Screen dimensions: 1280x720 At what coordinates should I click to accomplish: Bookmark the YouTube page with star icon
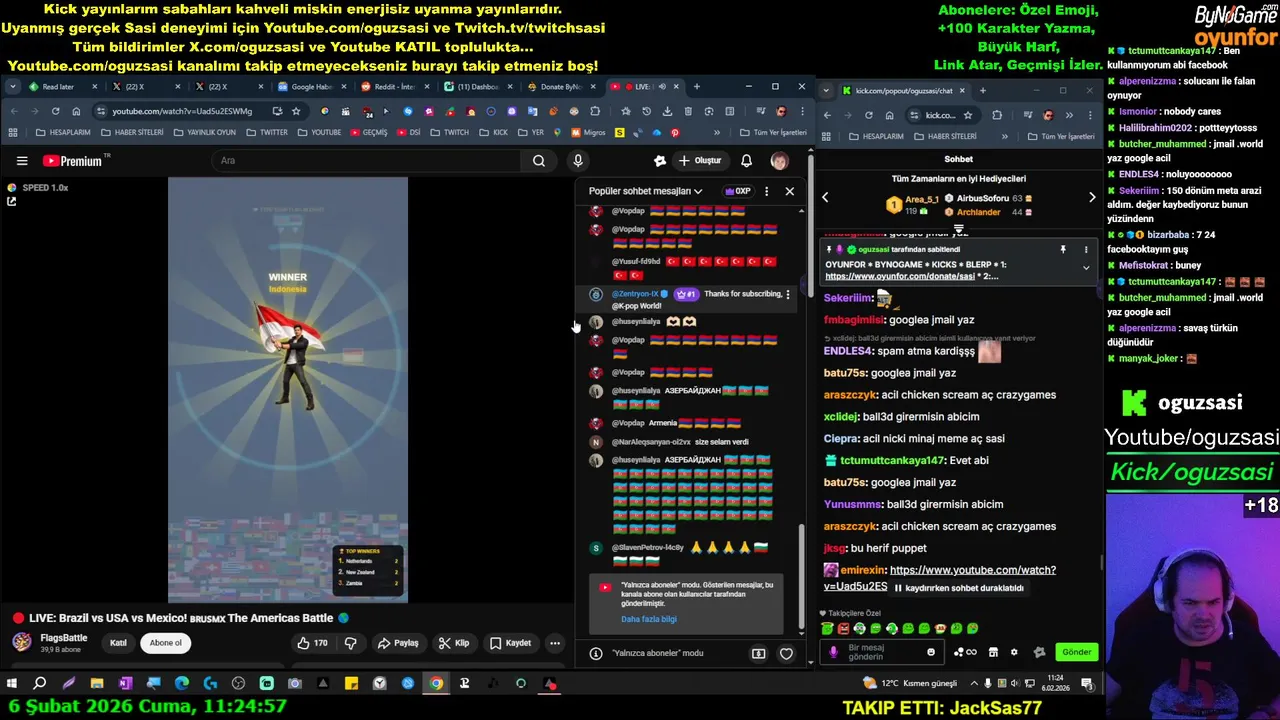pyautogui.click(x=296, y=111)
